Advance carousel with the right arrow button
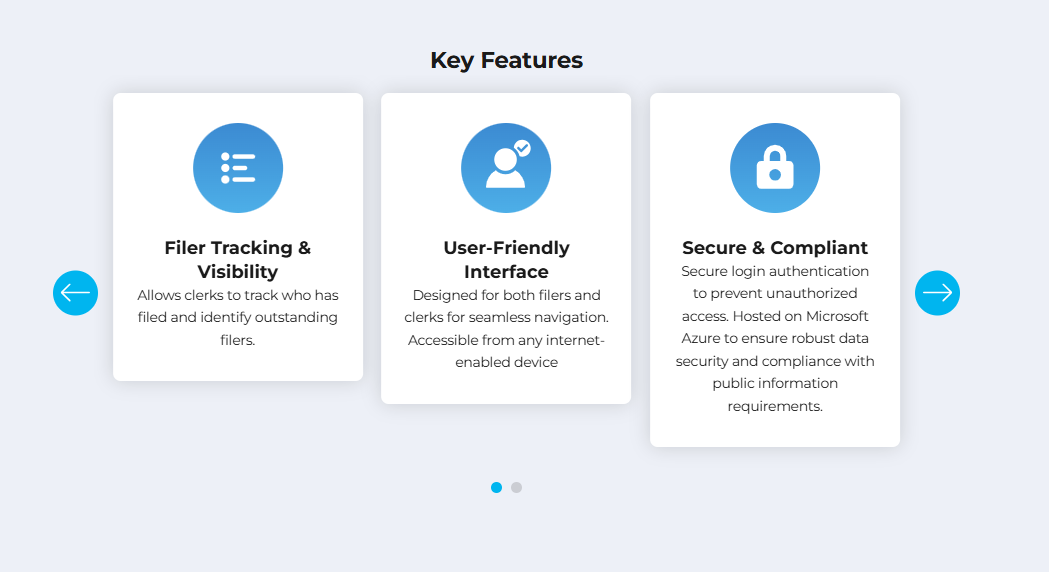This screenshot has width=1049, height=572. coord(937,293)
